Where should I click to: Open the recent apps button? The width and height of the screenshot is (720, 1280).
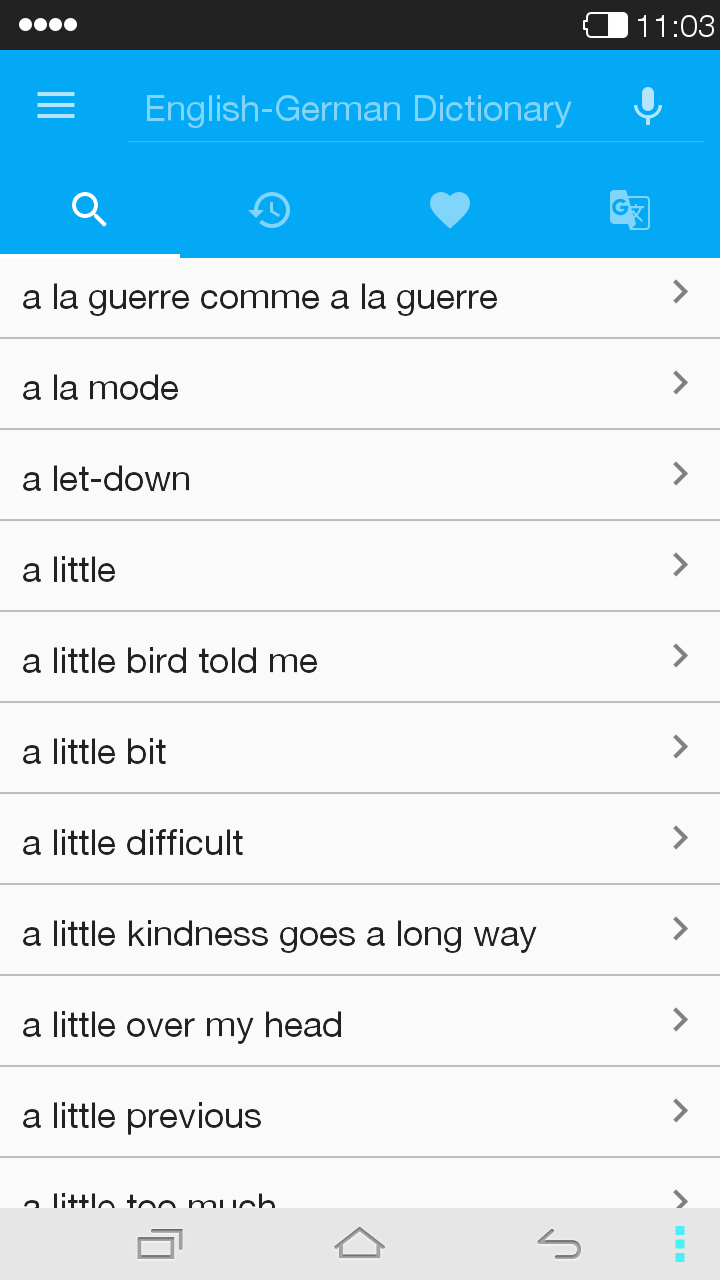click(160, 1243)
